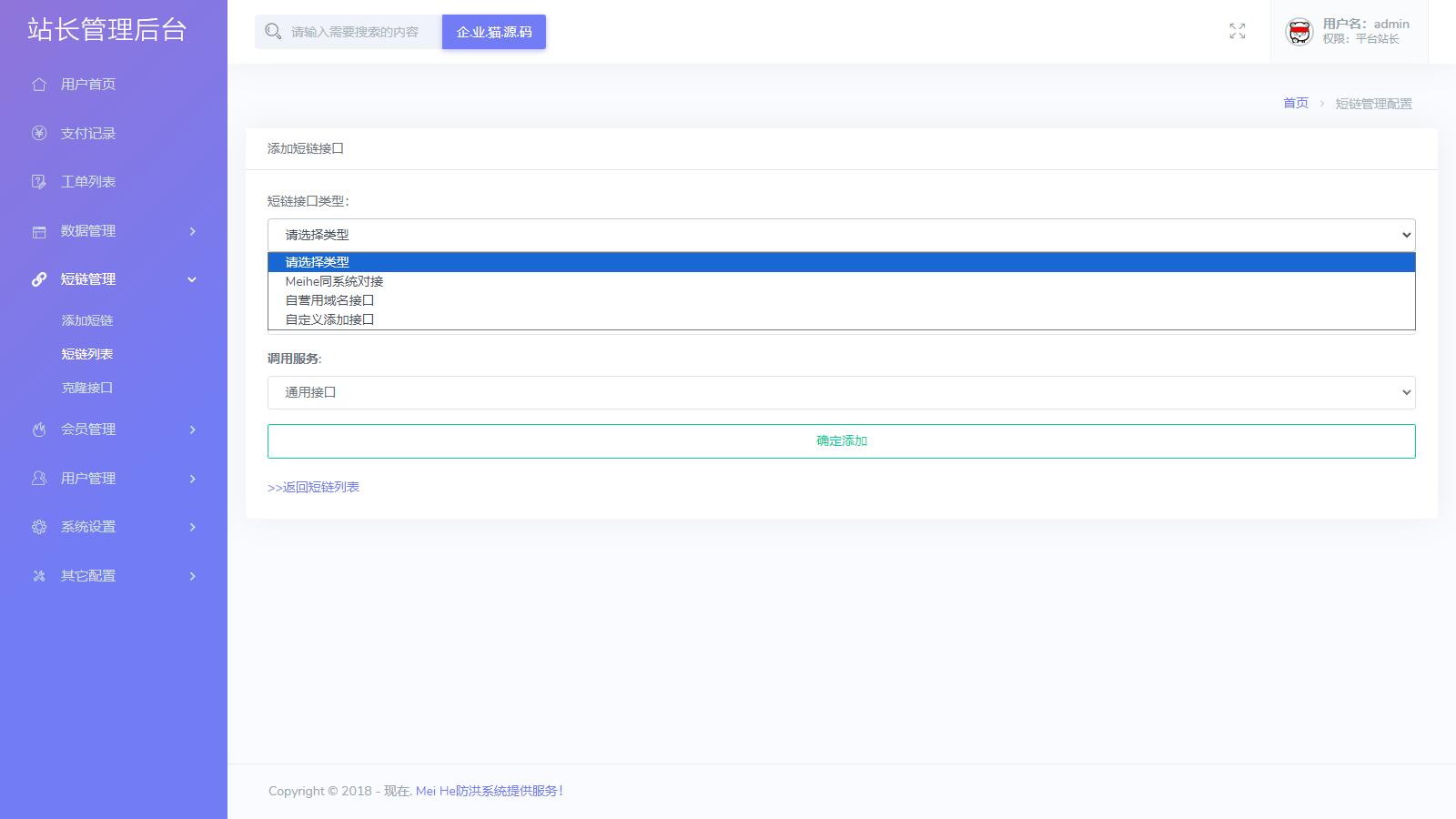Click the 数据管理 table icon
This screenshot has width=1456, height=819.
pyautogui.click(x=39, y=231)
